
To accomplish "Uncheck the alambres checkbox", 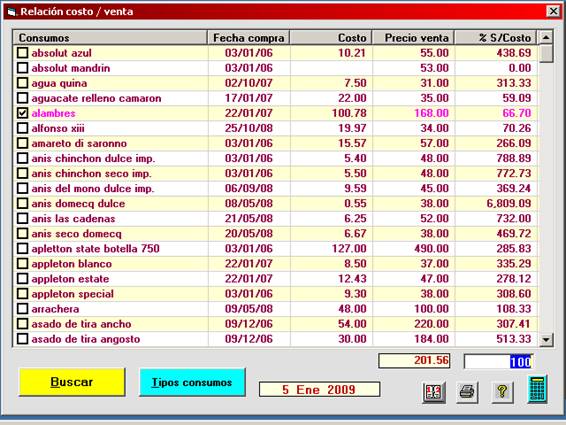I will 22,113.
